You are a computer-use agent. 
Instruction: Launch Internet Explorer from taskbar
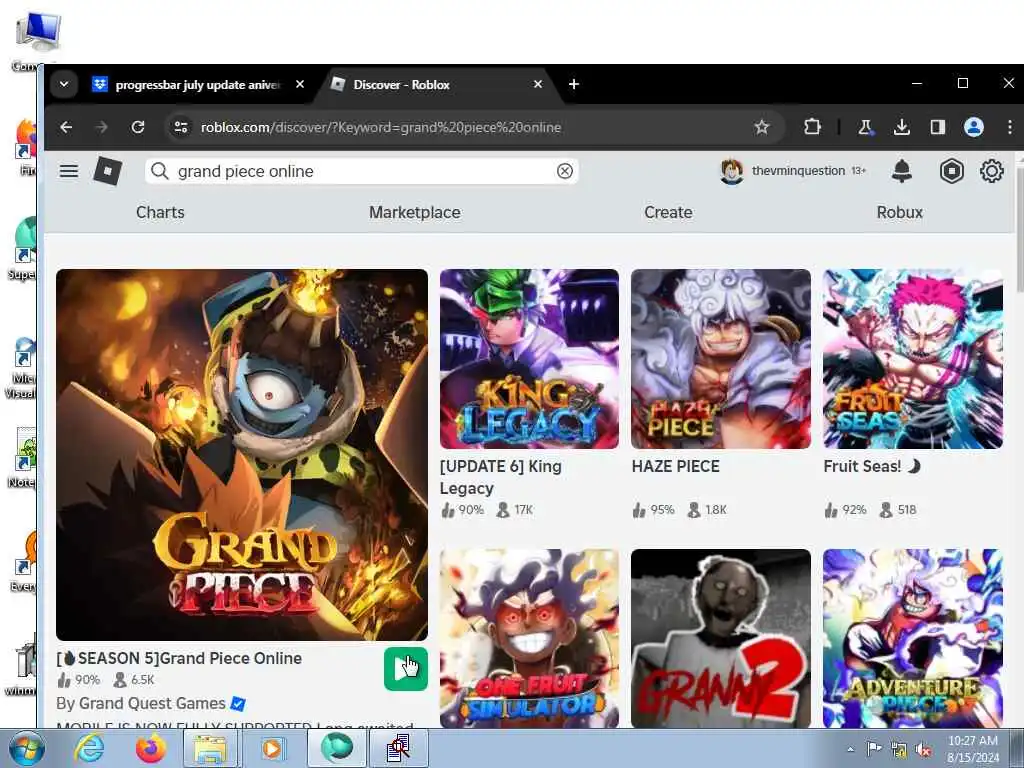89,749
